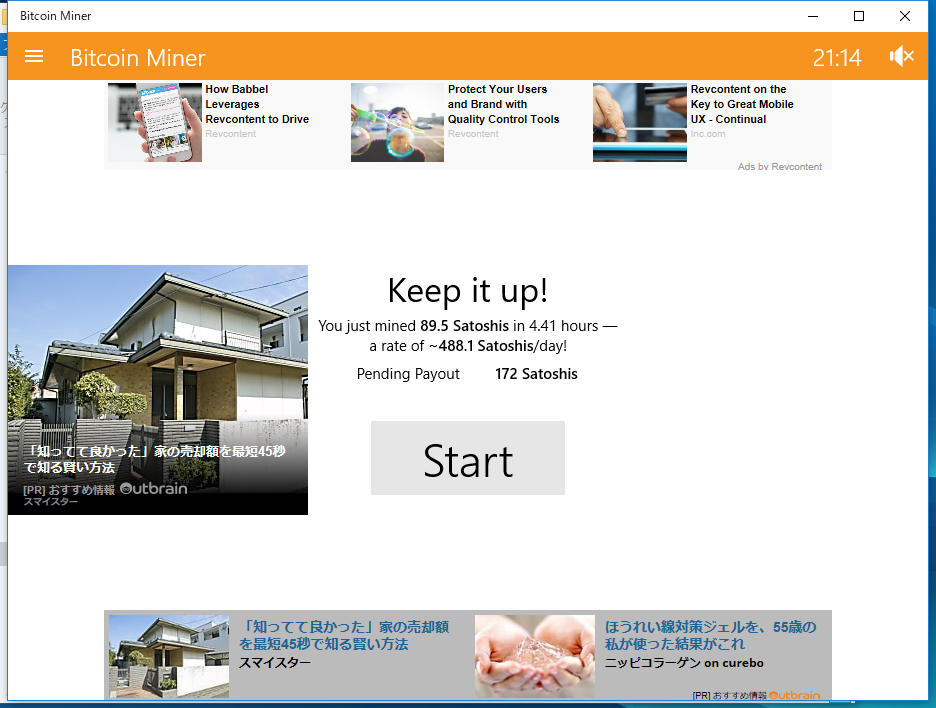Click the cupped hands ad thumbnail
This screenshot has height=708, width=936.
[x=535, y=656]
